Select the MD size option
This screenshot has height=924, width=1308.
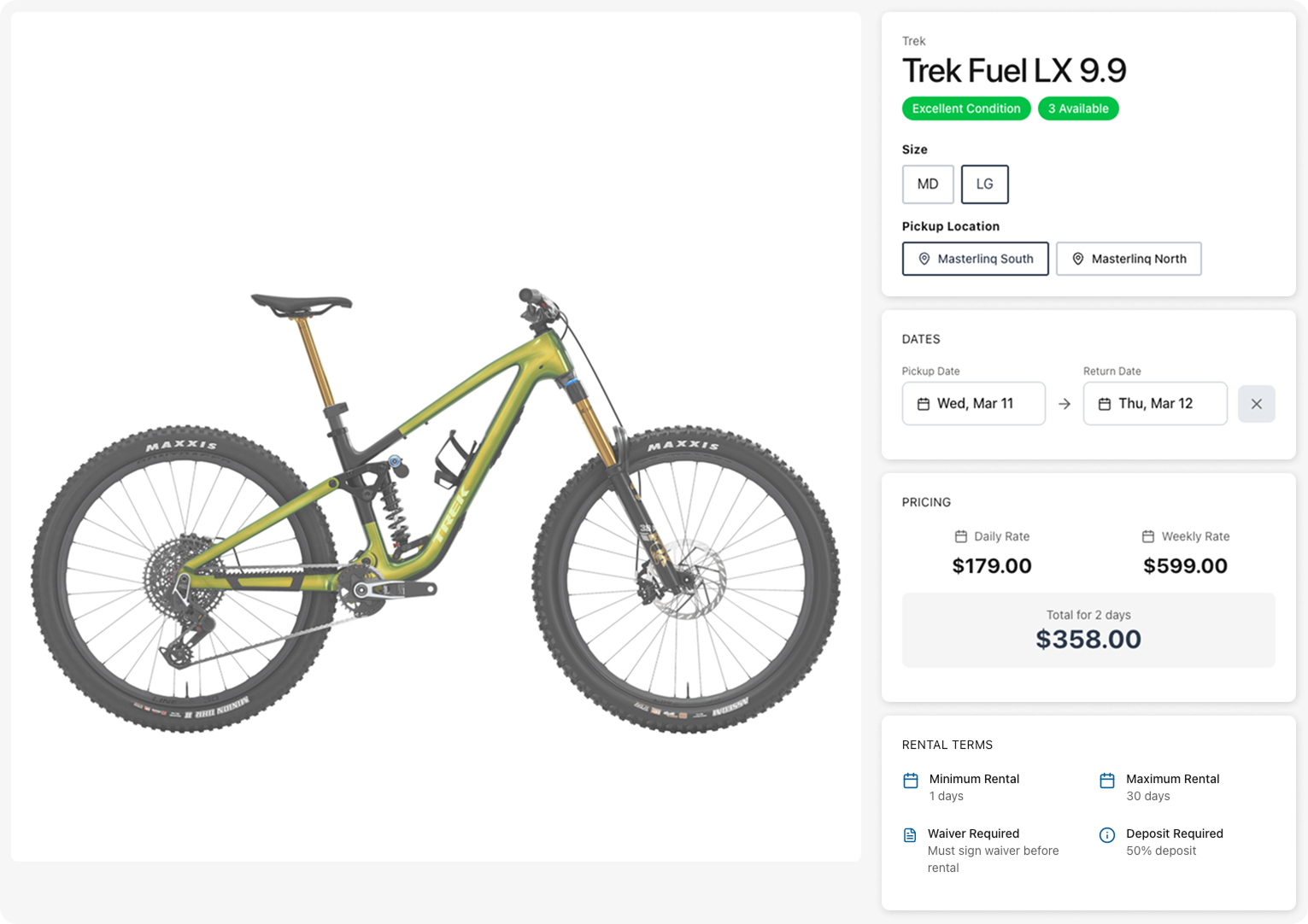pos(928,184)
